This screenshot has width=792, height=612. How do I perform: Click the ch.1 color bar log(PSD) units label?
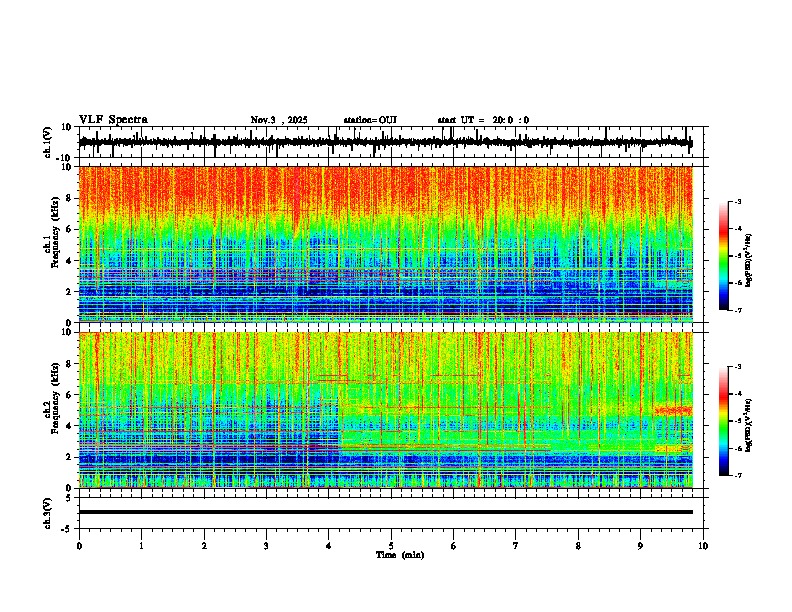[x=749, y=261]
